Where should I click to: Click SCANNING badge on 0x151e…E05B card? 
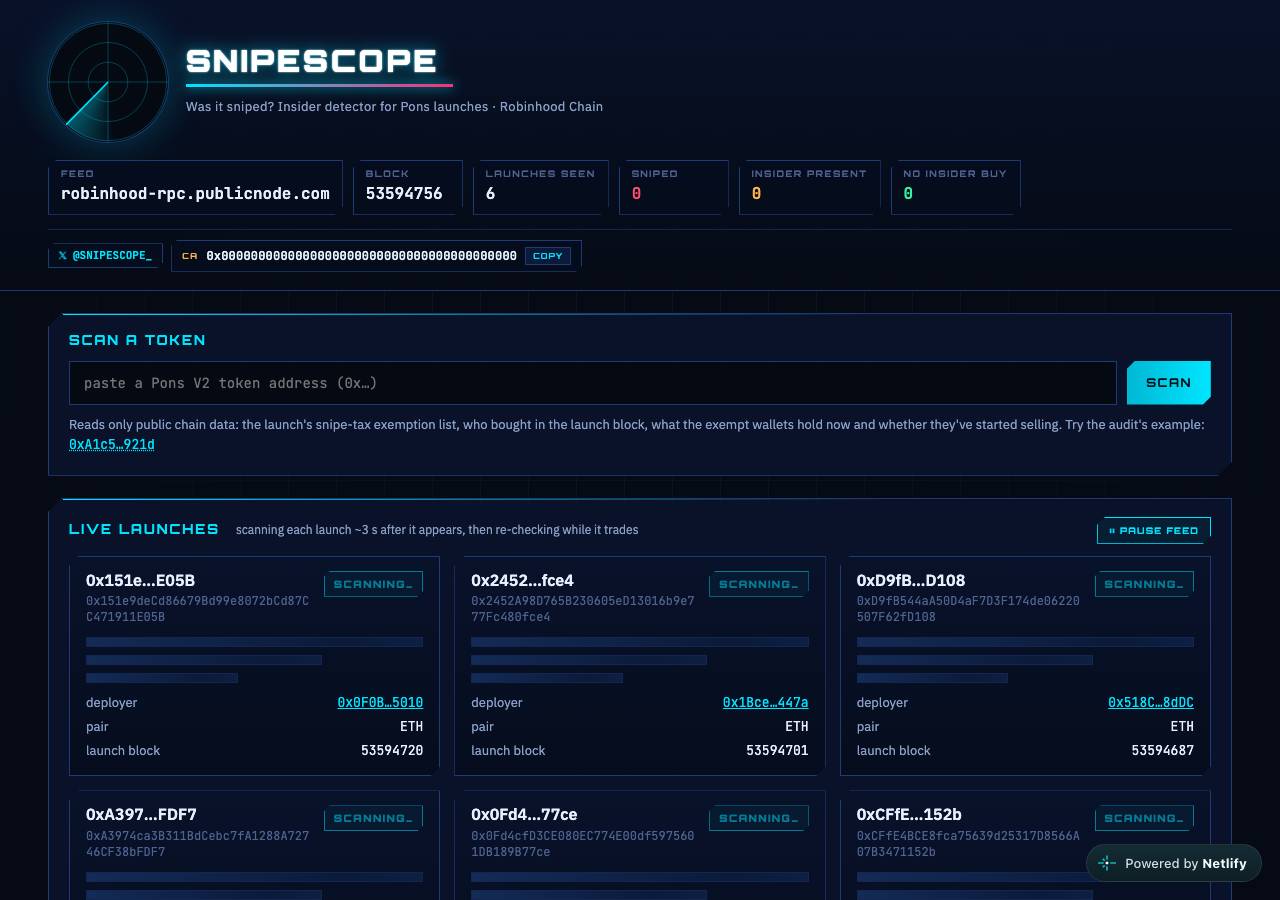[373, 584]
